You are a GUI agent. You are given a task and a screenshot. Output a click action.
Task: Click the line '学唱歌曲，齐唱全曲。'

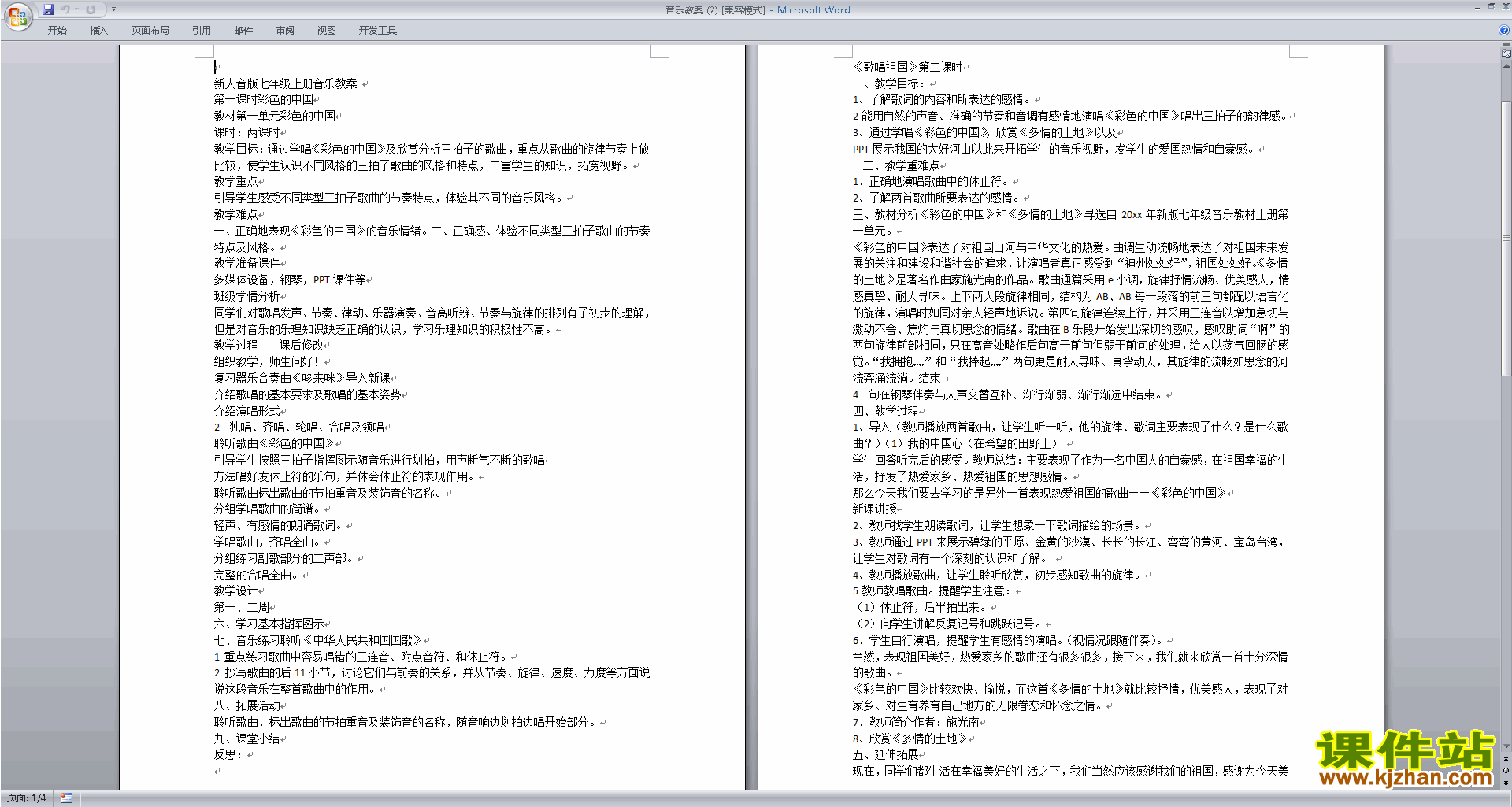[x=268, y=542]
